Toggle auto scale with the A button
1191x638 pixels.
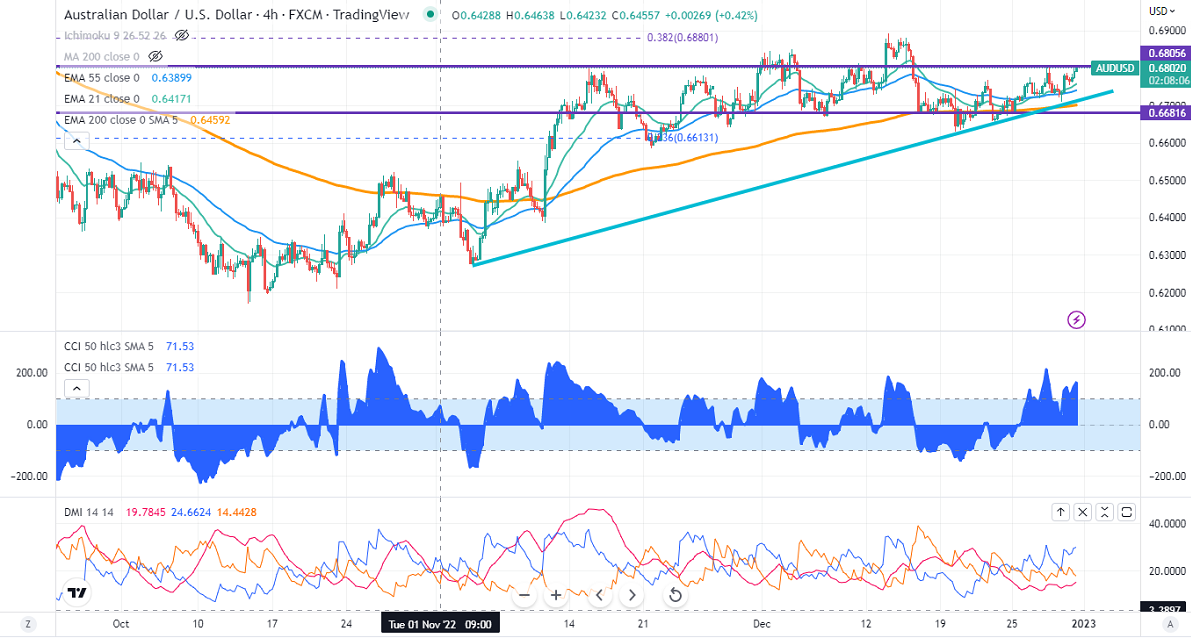pyautogui.click(x=1170, y=624)
